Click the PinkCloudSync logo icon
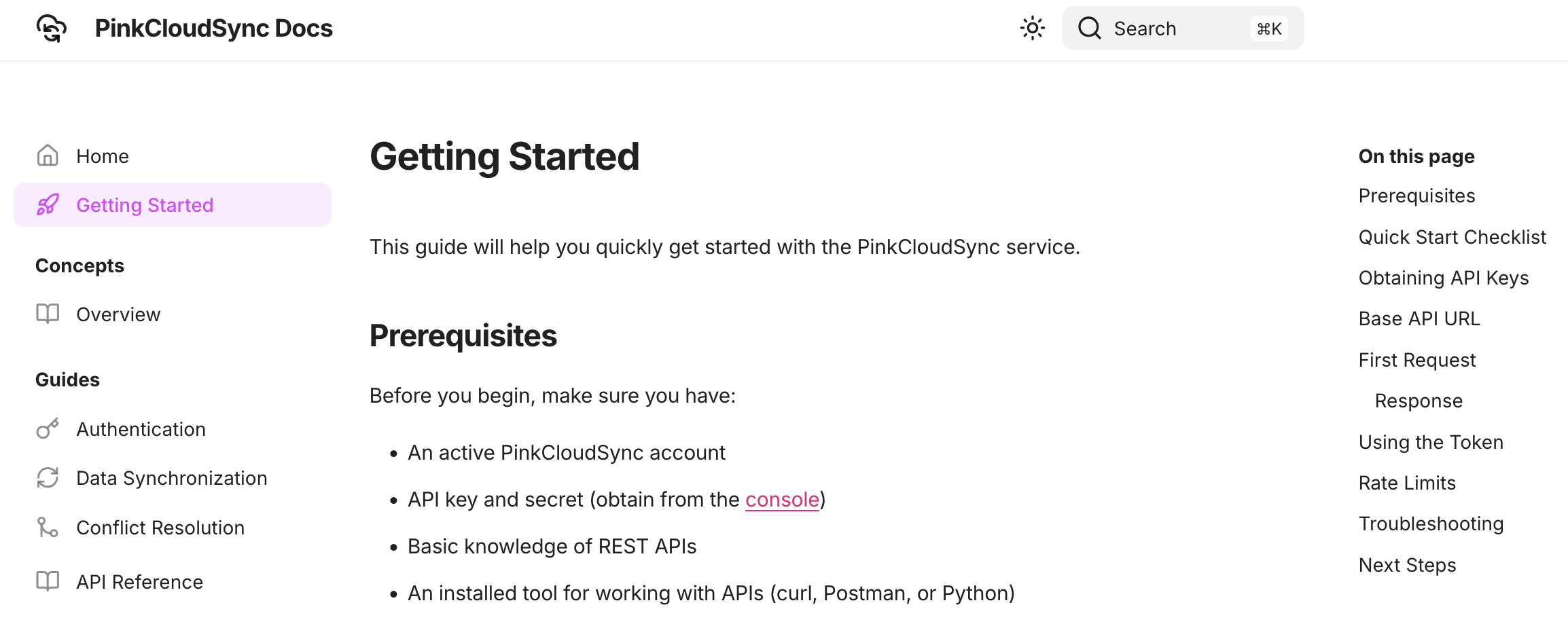The width and height of the screenshot is (1568, 641). point(52,28)
